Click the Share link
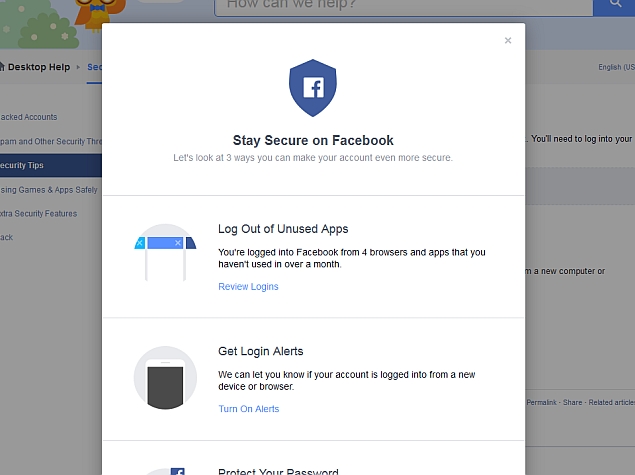This screenshot has width=635, height=475. [x=572, y=403]
